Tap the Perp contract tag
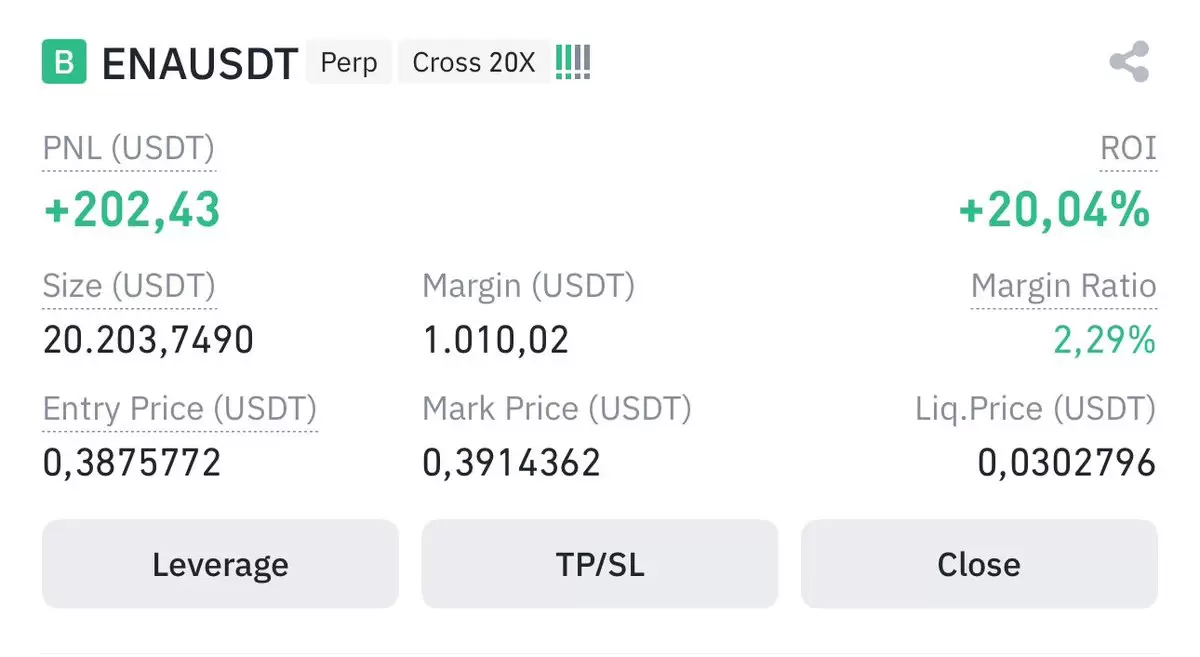 pyautogui.click(x=349, y=62)
